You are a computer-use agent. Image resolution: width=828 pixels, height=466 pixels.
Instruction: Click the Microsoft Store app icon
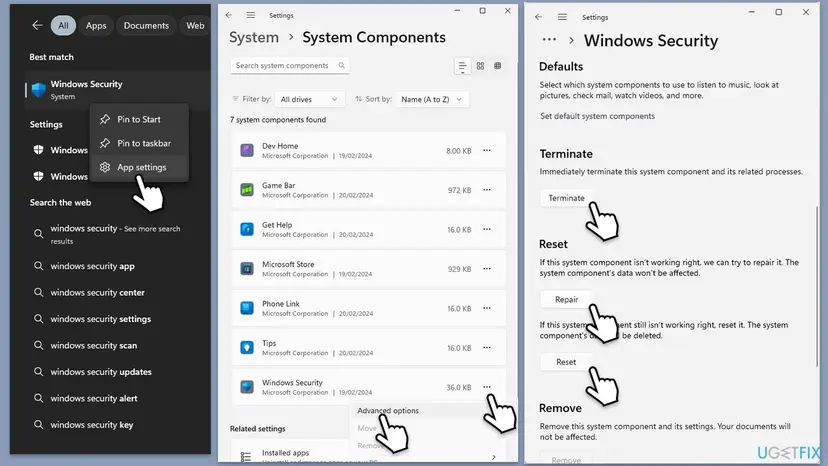pos(247,269)
